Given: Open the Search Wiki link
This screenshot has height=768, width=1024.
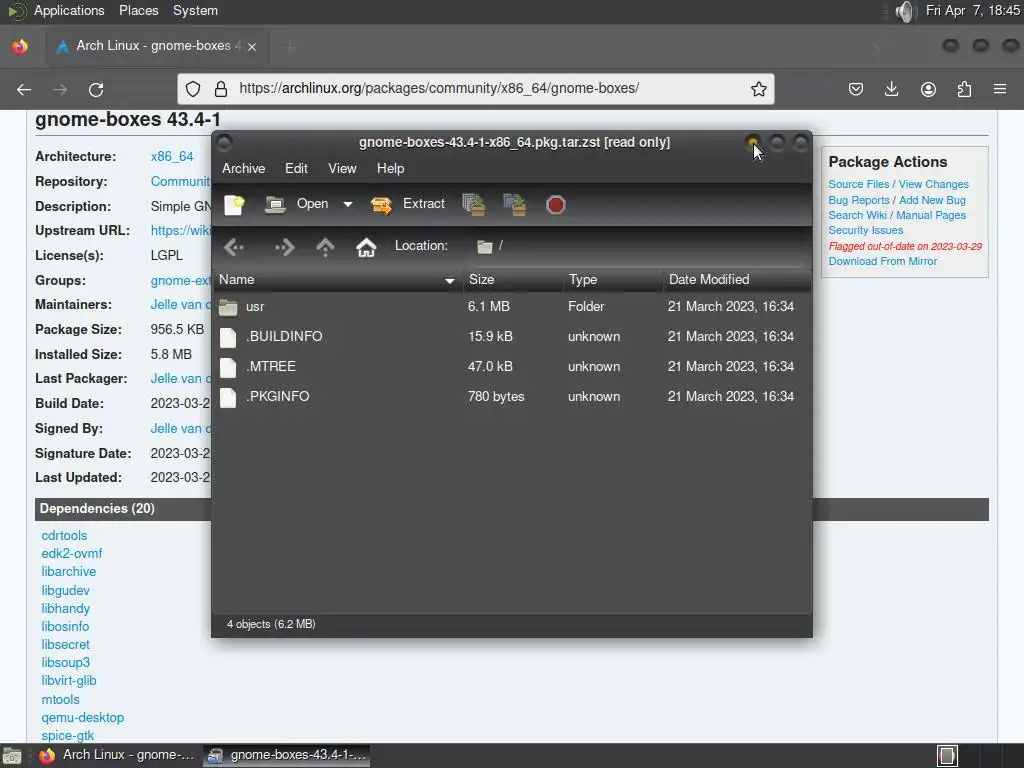Looking at the screenshot, I should click(x=857, y=215).
